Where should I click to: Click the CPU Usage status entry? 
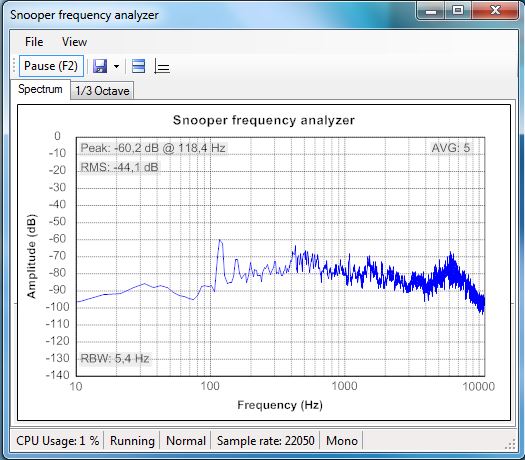58,441
